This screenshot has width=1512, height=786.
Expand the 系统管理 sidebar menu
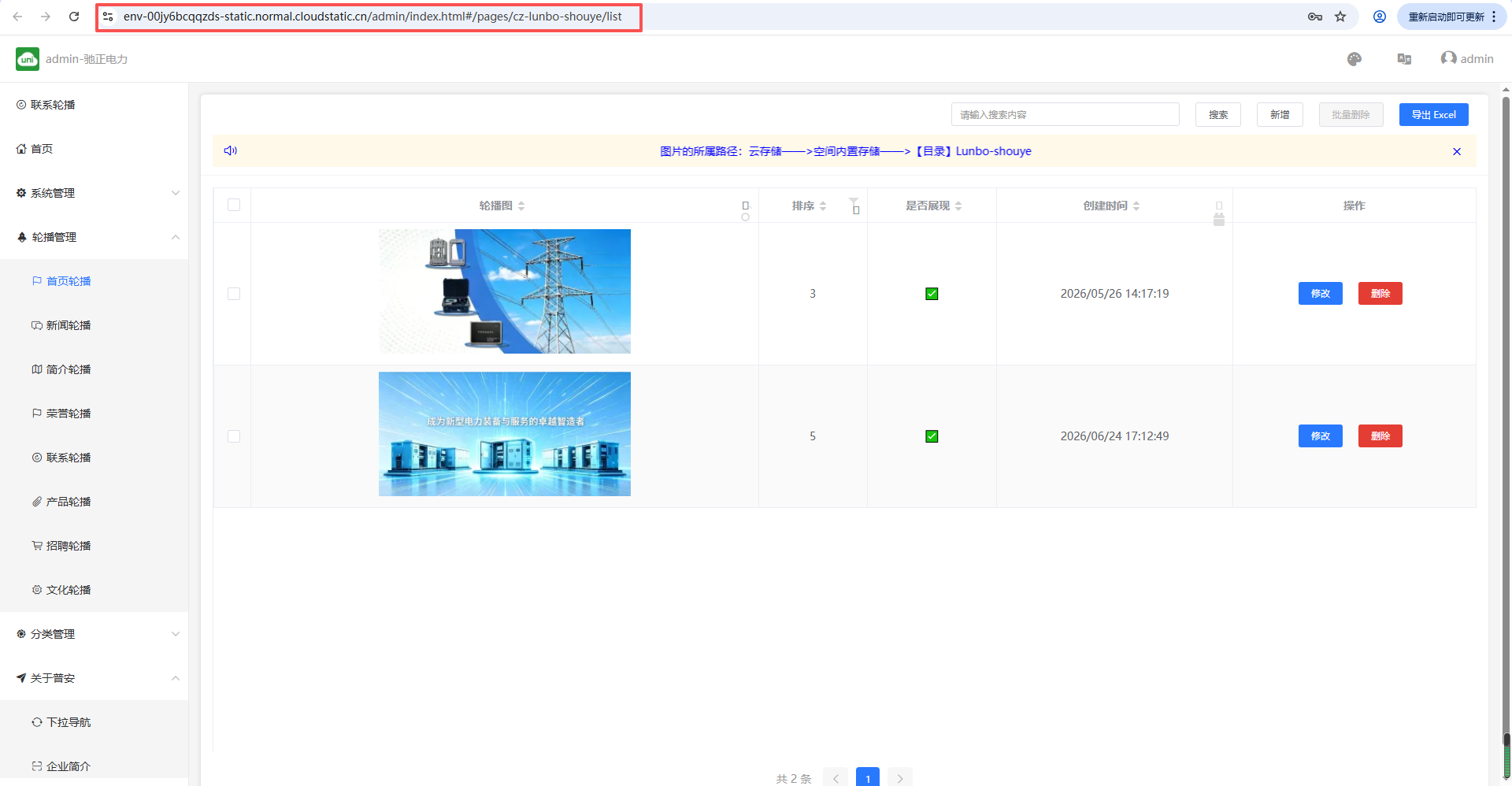94,193
